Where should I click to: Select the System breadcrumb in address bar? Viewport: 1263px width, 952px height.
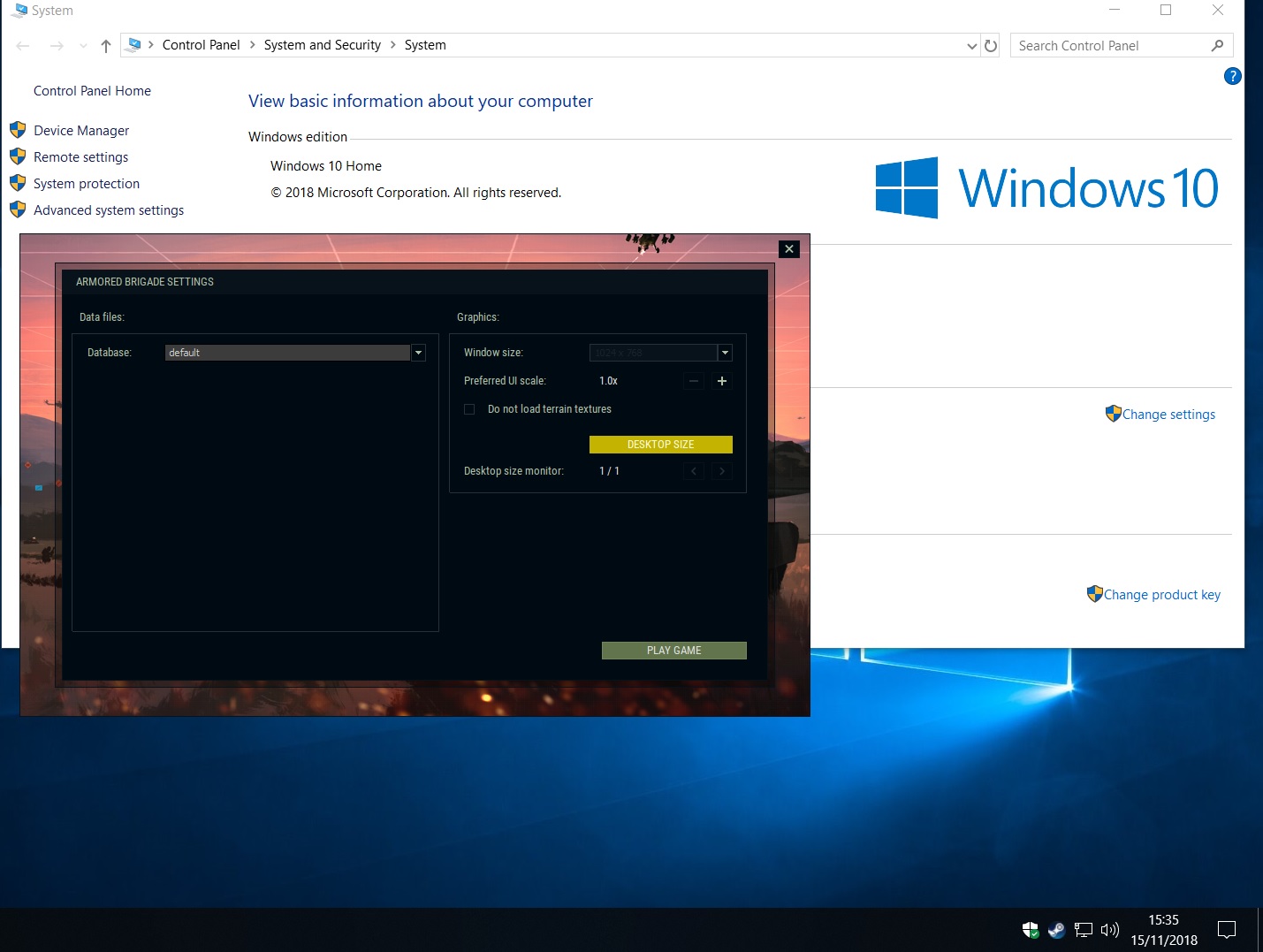(425, 45)
